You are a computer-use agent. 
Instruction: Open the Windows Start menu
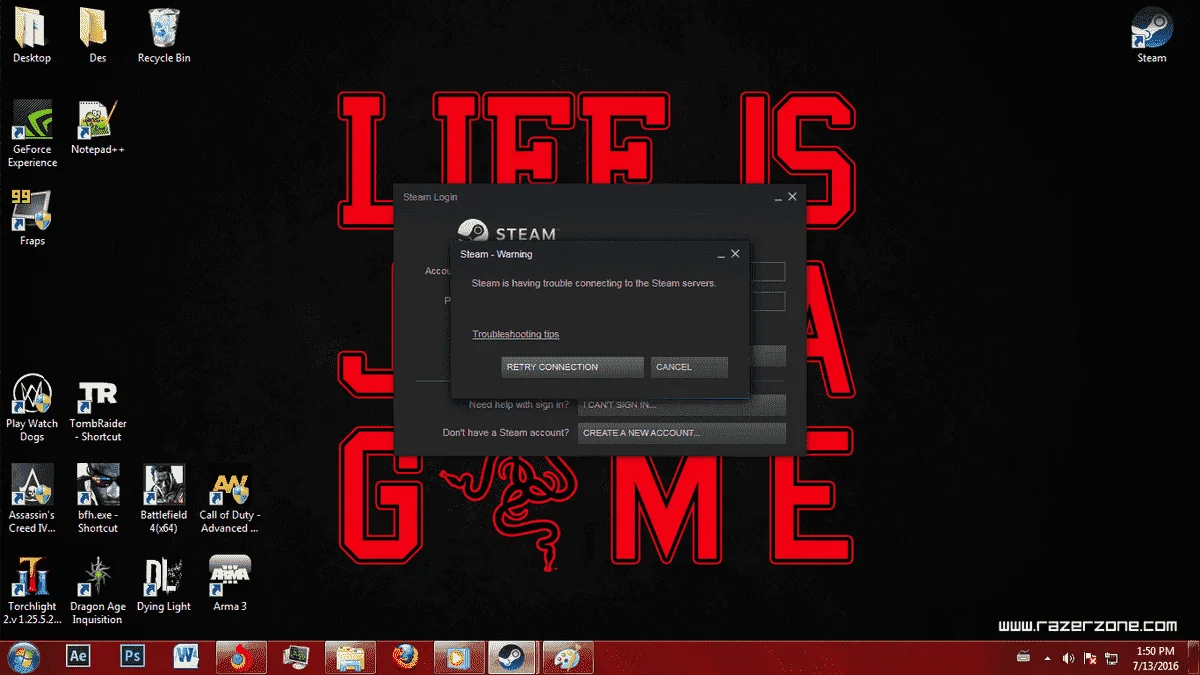tap(24, 656)
